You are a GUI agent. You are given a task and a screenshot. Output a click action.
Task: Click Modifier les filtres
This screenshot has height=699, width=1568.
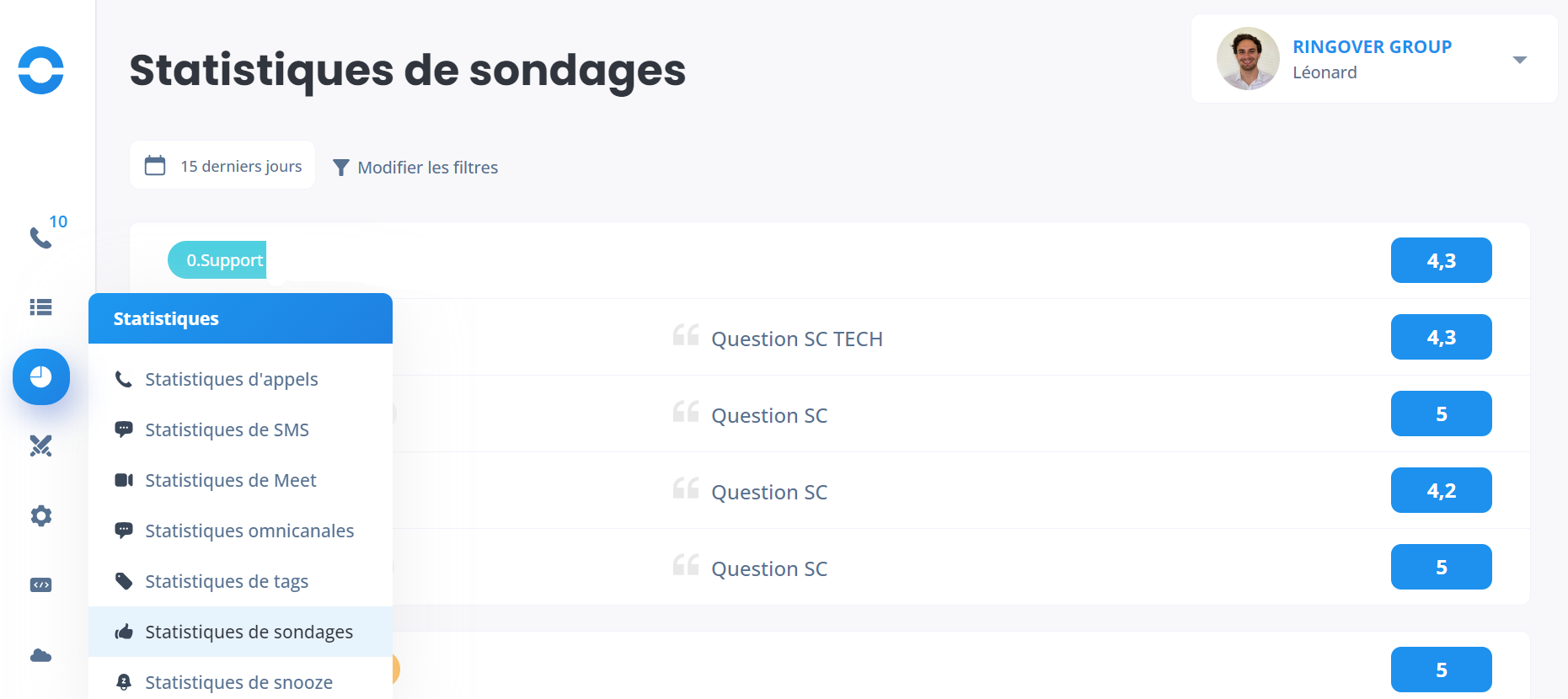(415, 168)
